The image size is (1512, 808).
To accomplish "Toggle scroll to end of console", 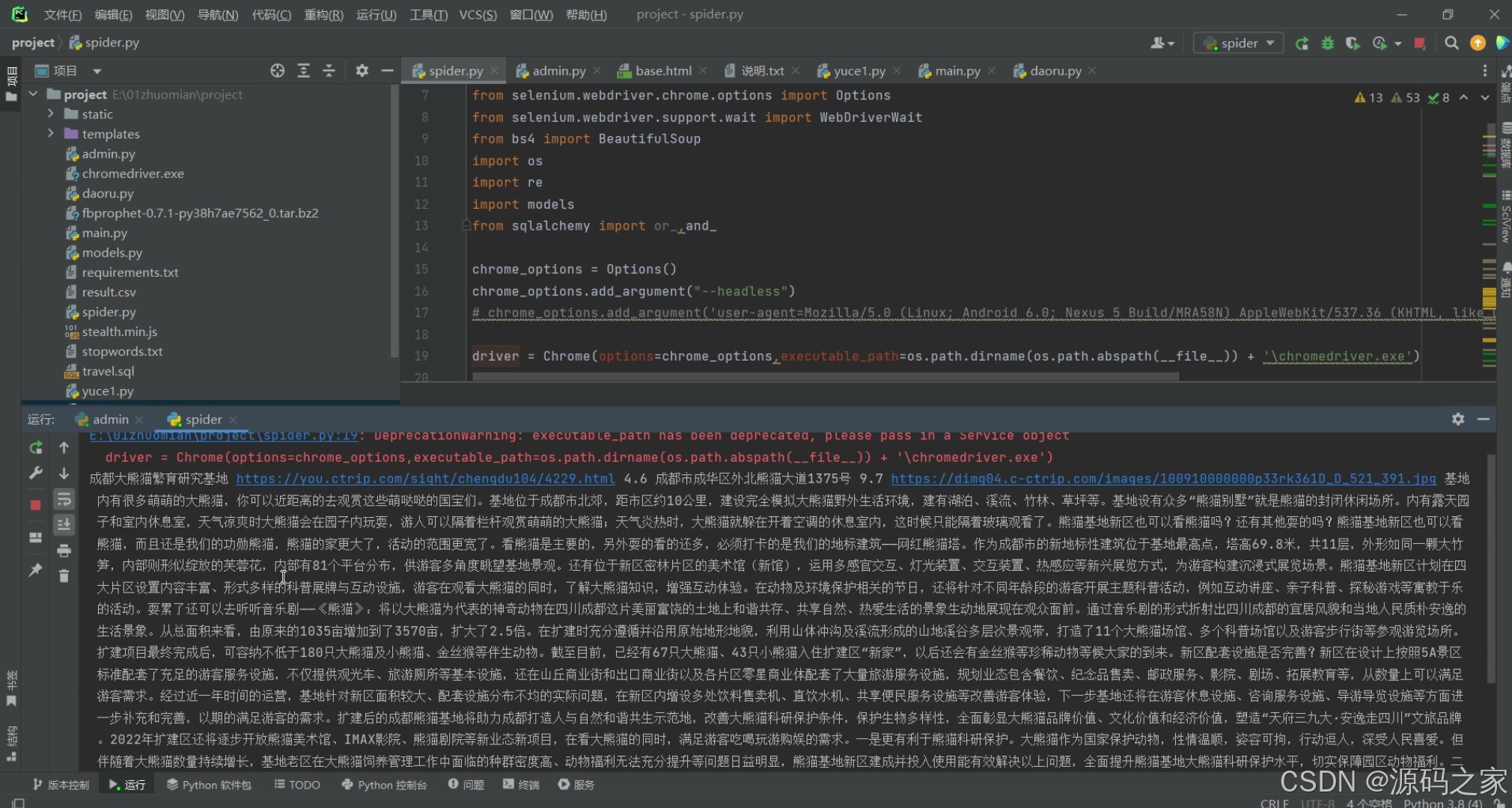I will point(64,524).
